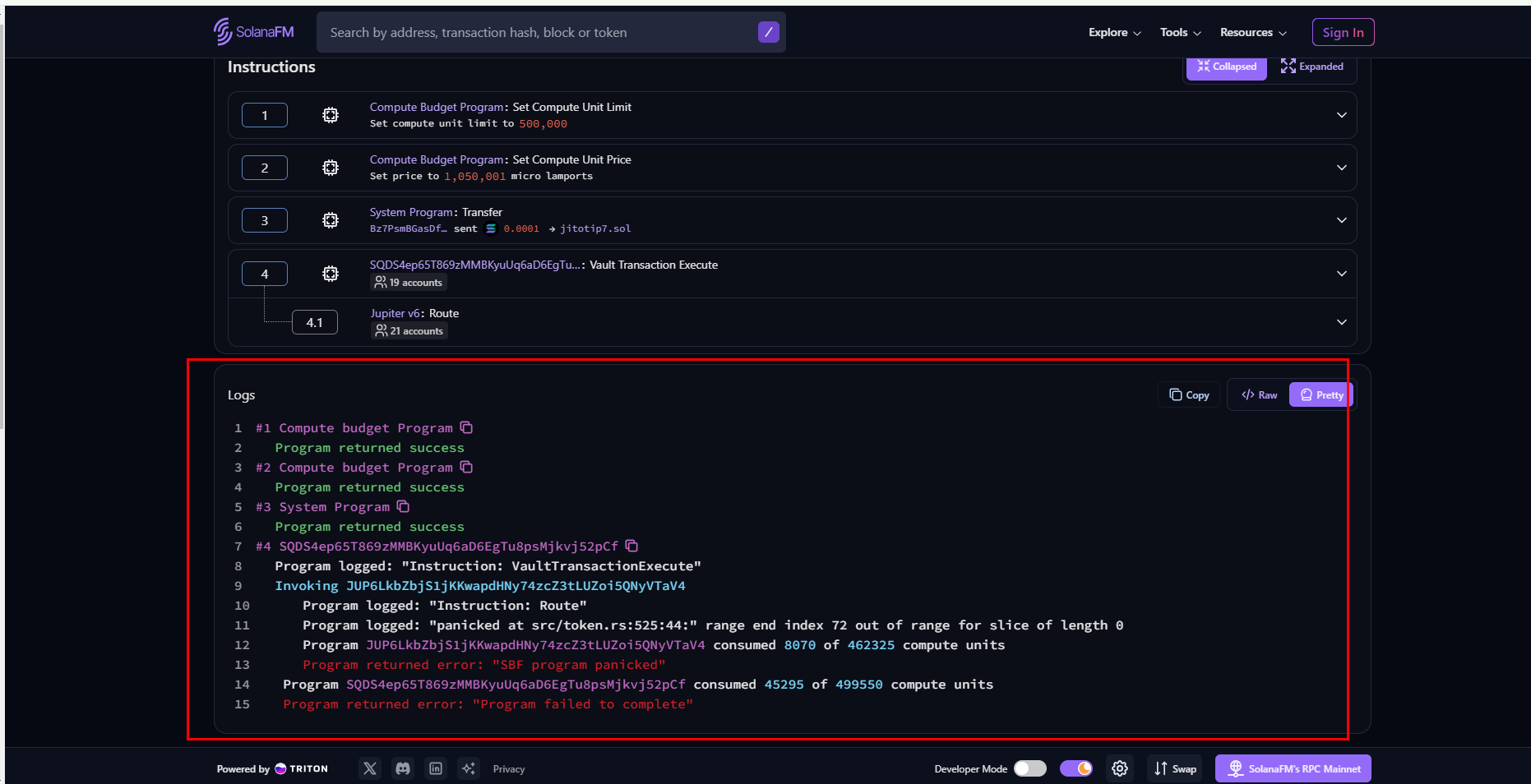This screenshot has height=784, width=1531.
Task: Open the X (Twitter) social link
Action: (370, 768)
